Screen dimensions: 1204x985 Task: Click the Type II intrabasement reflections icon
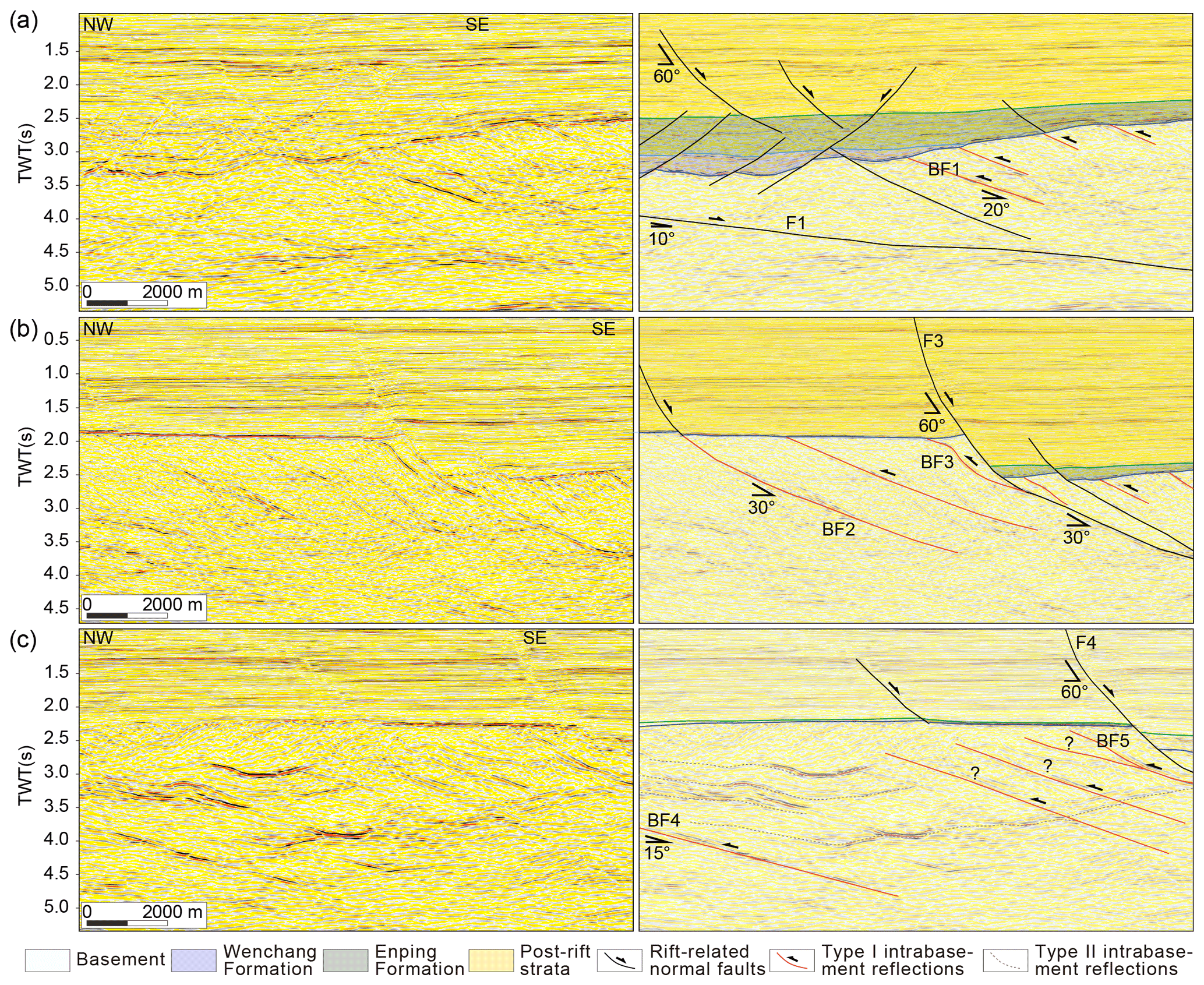click(x=1005, y=960)
